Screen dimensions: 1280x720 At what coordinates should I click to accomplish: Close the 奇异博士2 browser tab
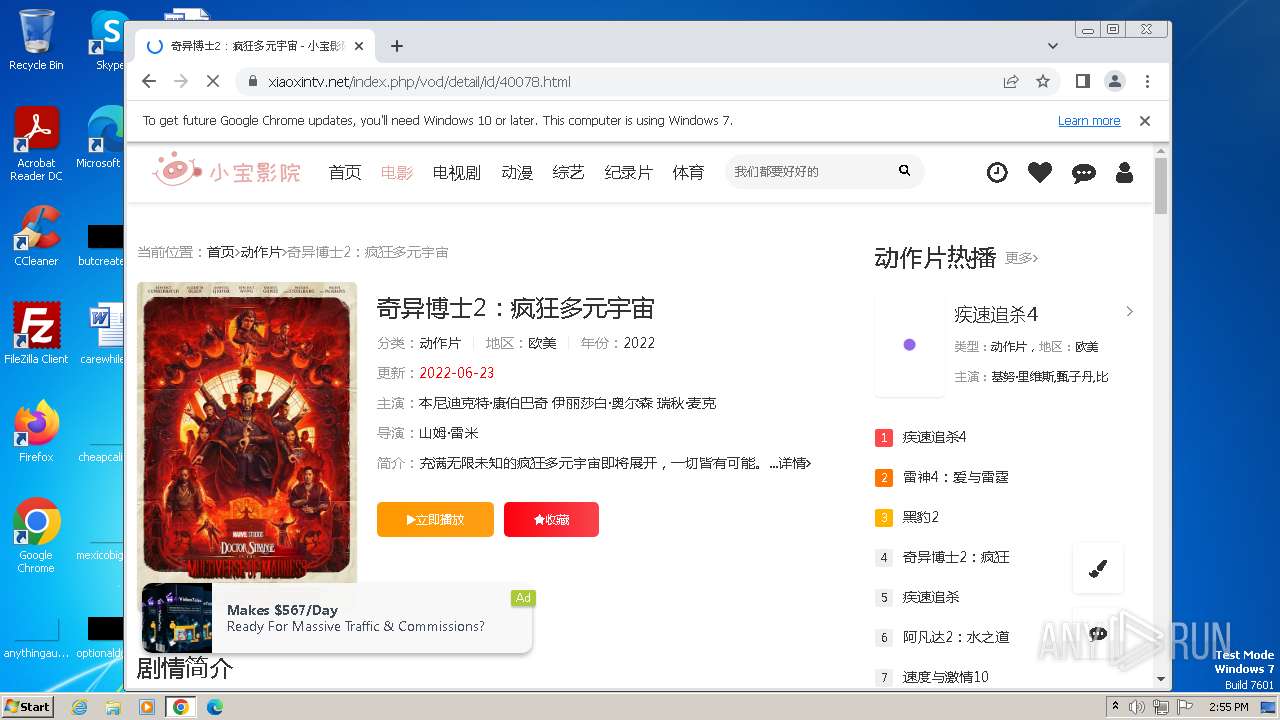(x=359, y=46)
